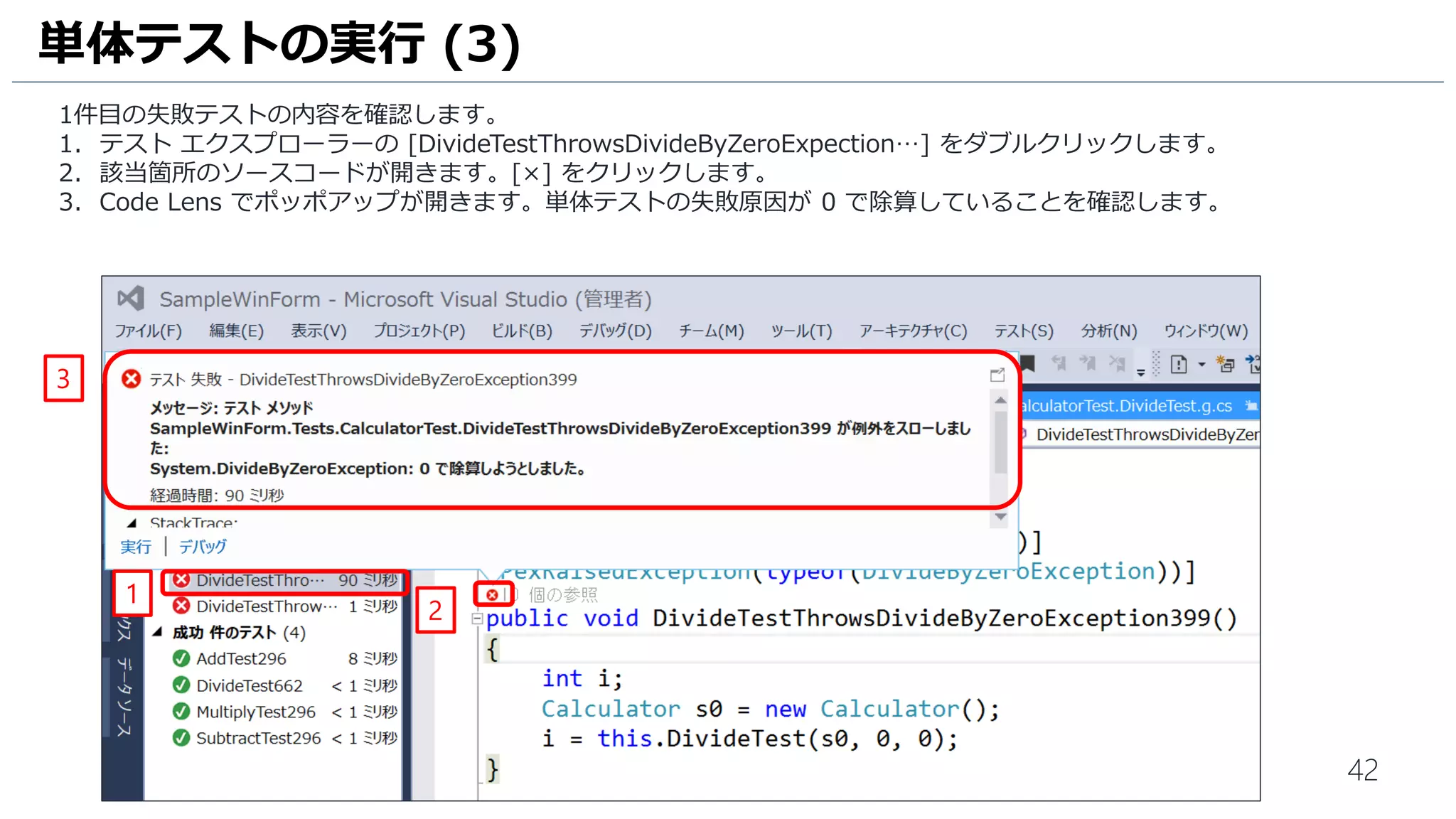Collapse the StackTrace section triangle

click(x=132, y=523)
